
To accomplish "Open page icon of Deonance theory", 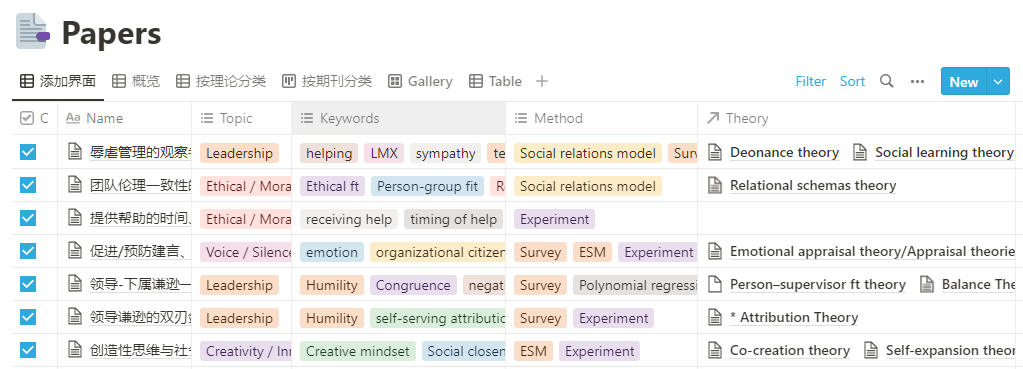I will tap(715, 153).
